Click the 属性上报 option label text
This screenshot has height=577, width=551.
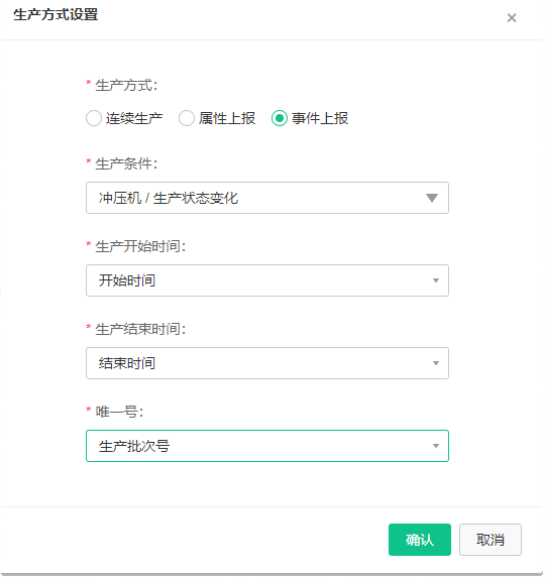coord(227,118)
